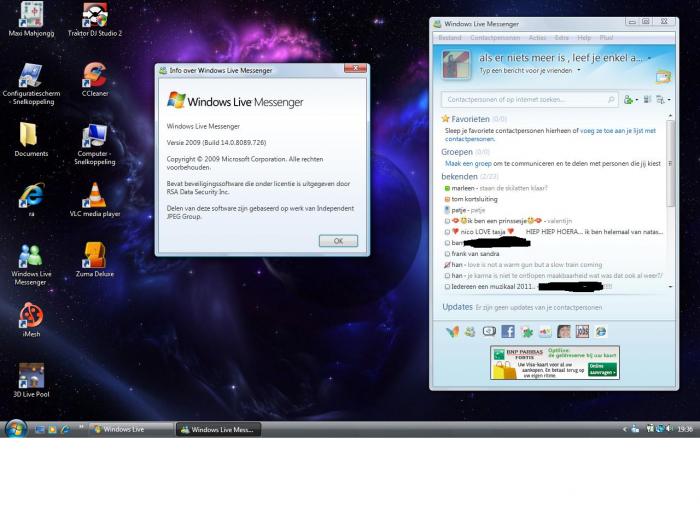Click the video screen icon in Messenger bottom bar

[x=489, y=331]
